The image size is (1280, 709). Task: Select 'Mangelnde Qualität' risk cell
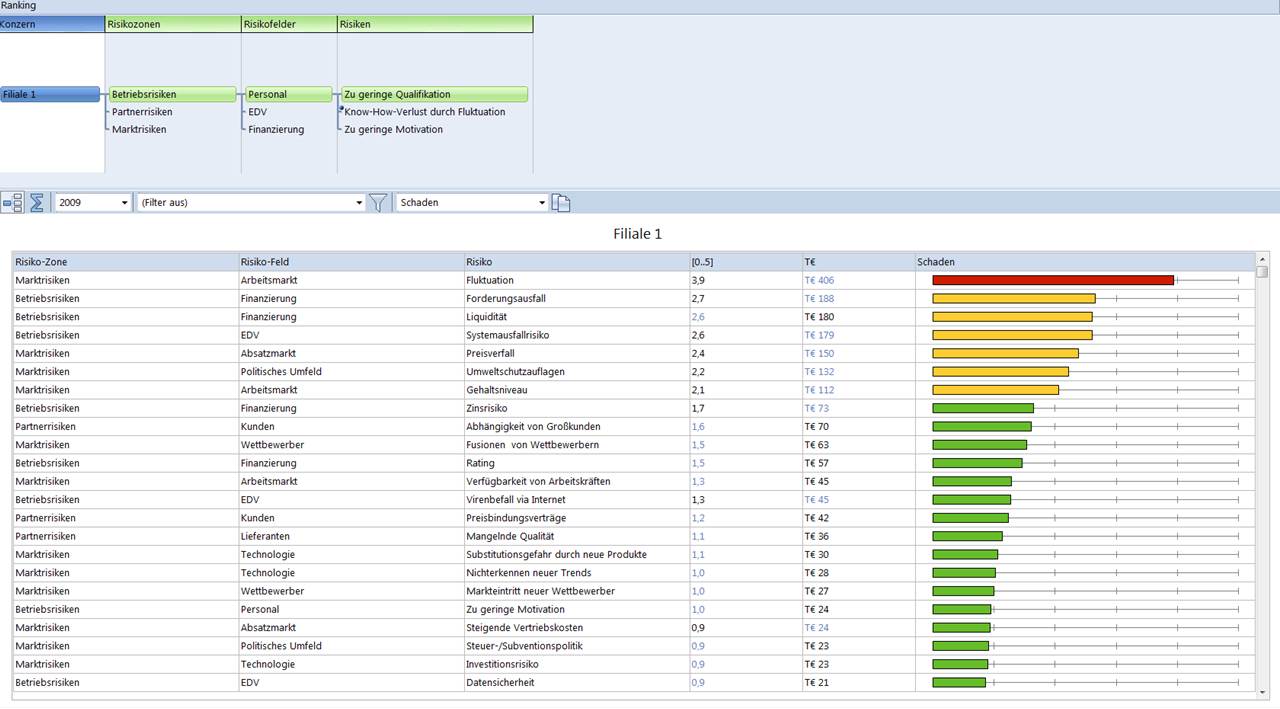(576, 536)
